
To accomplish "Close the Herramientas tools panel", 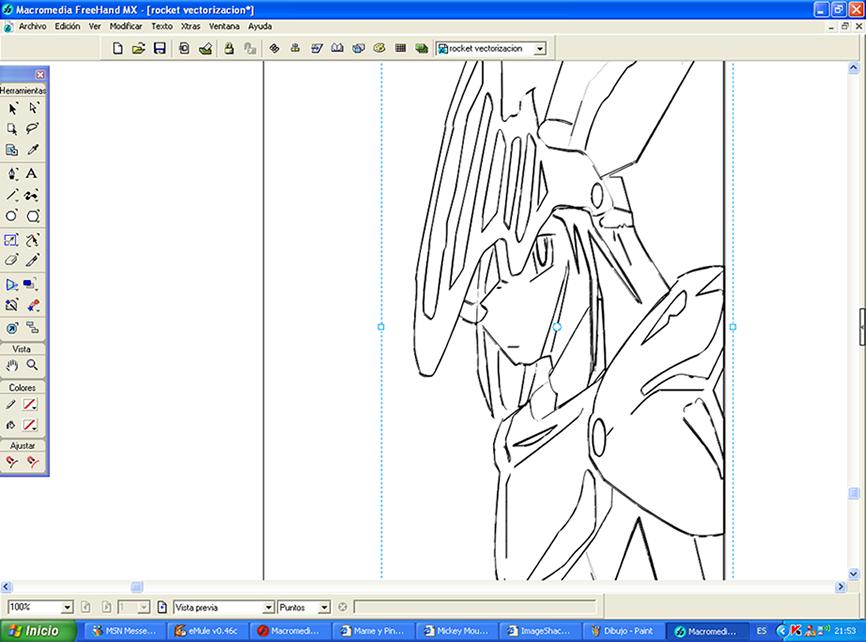I will (x=40, y=75).
